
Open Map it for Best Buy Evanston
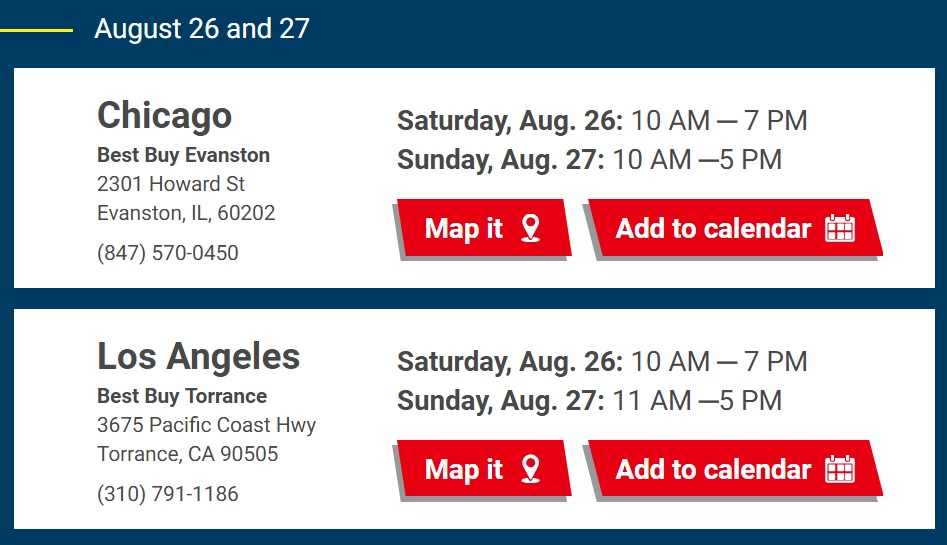click(x=484, y=228)
